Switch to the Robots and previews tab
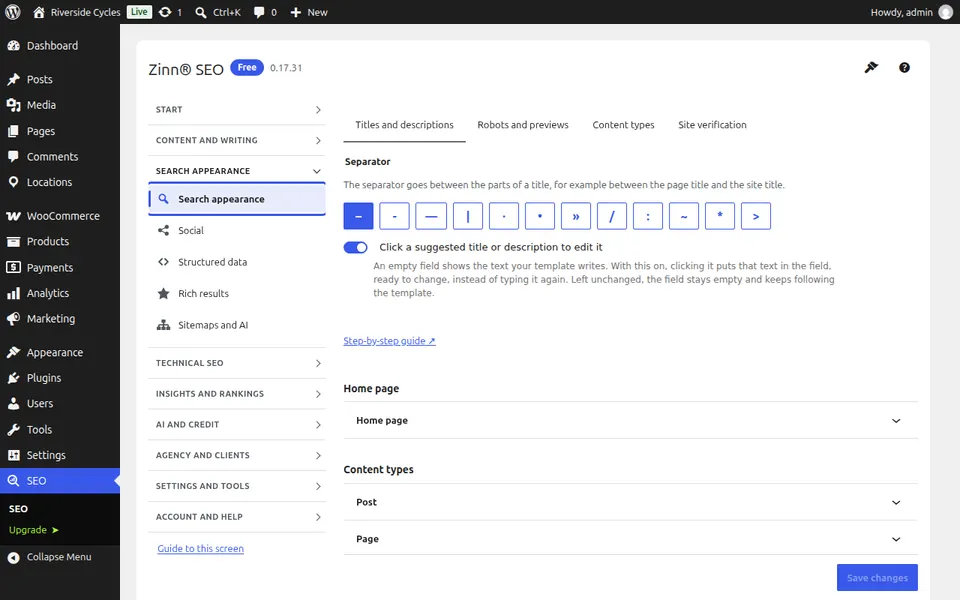 click(x=523, y=125)
